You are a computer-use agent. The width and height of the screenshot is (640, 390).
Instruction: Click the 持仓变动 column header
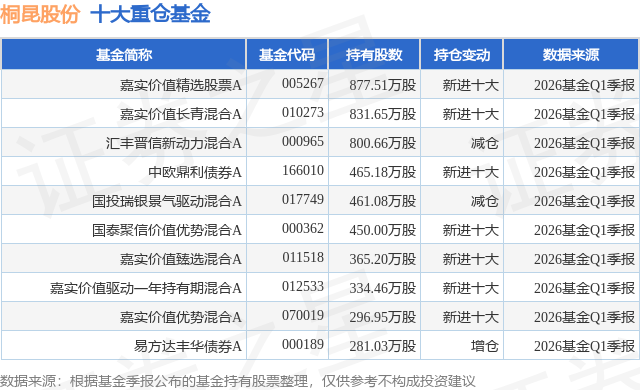pyautogui.click(x=462, y=54)
